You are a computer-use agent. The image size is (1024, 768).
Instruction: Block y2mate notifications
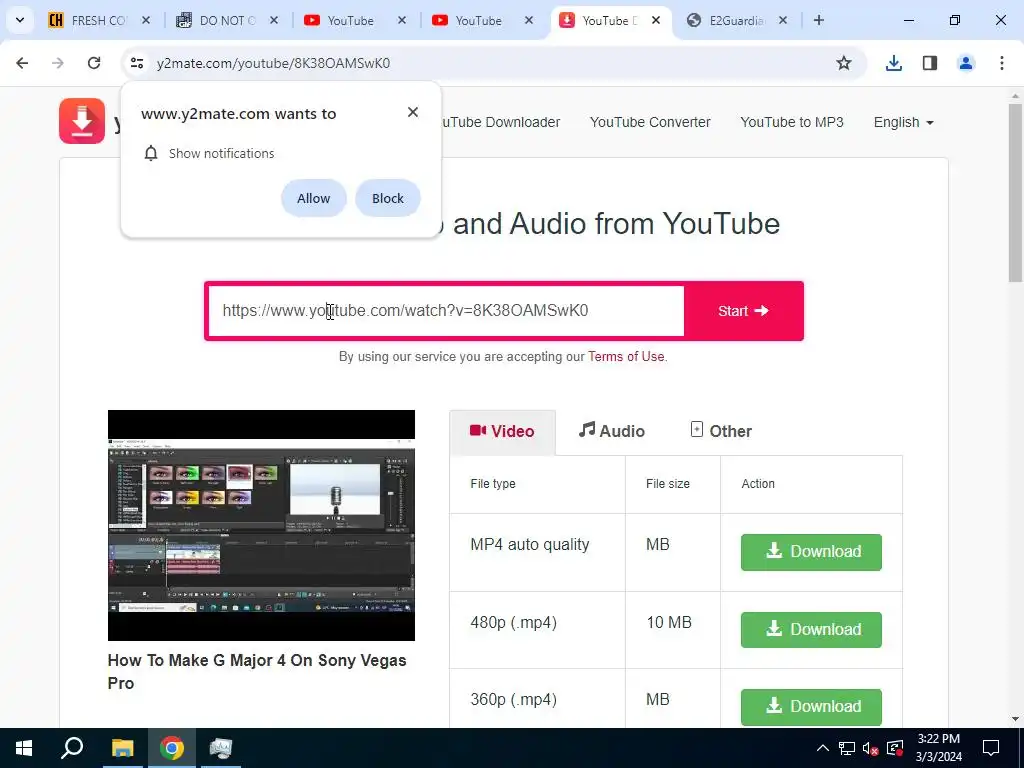tap(388, 198)
